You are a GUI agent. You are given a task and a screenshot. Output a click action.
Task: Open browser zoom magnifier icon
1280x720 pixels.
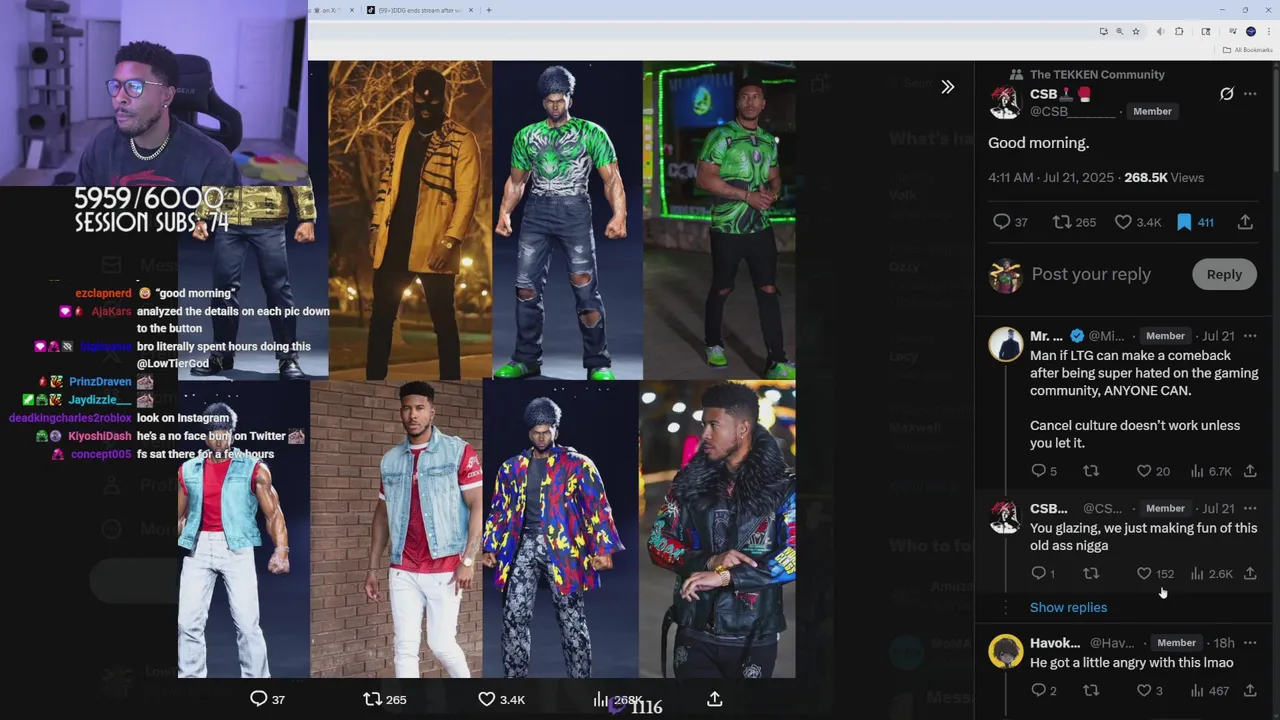[1119, 31]
